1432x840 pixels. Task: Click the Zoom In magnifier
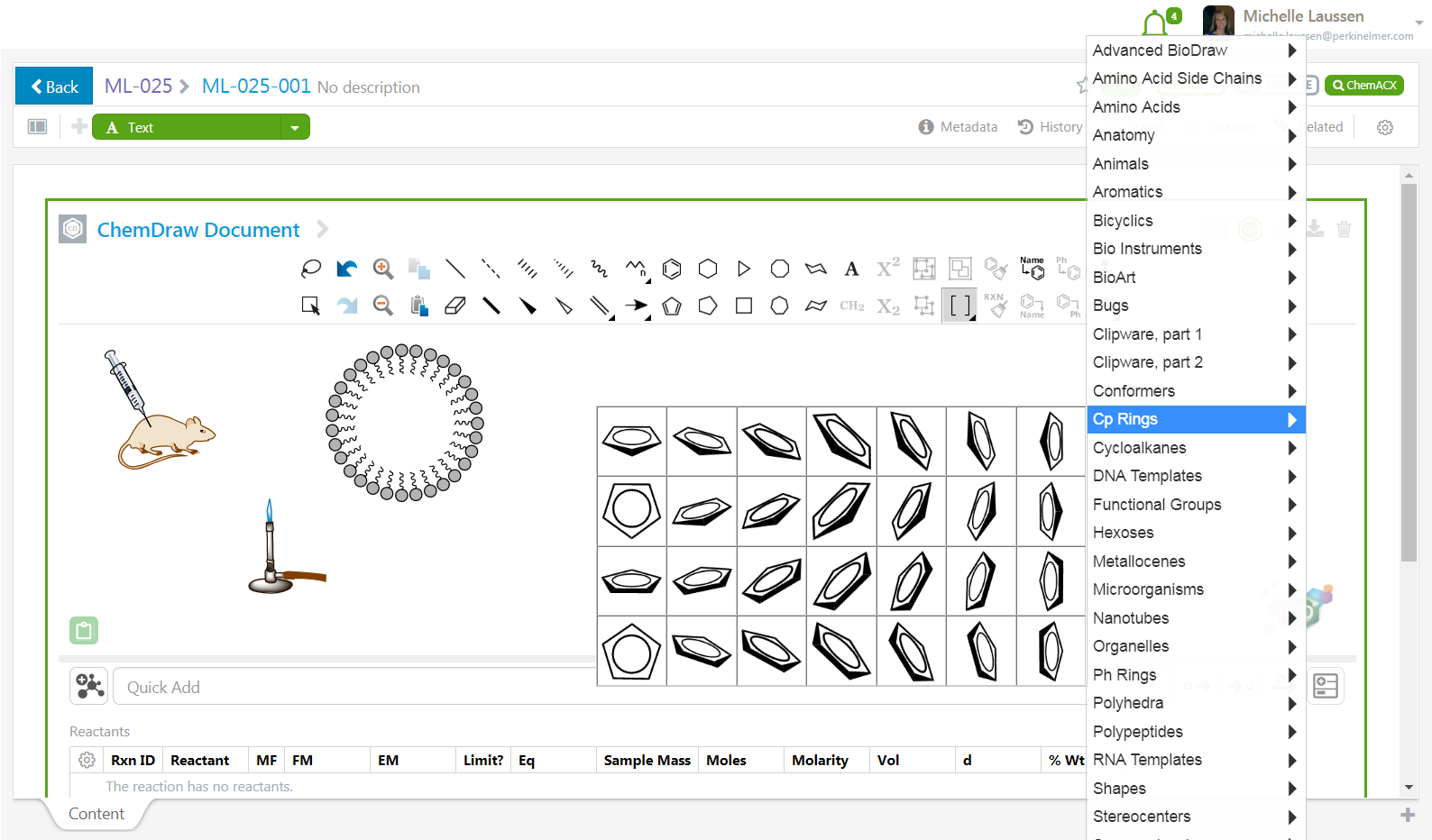click(383, 269)
